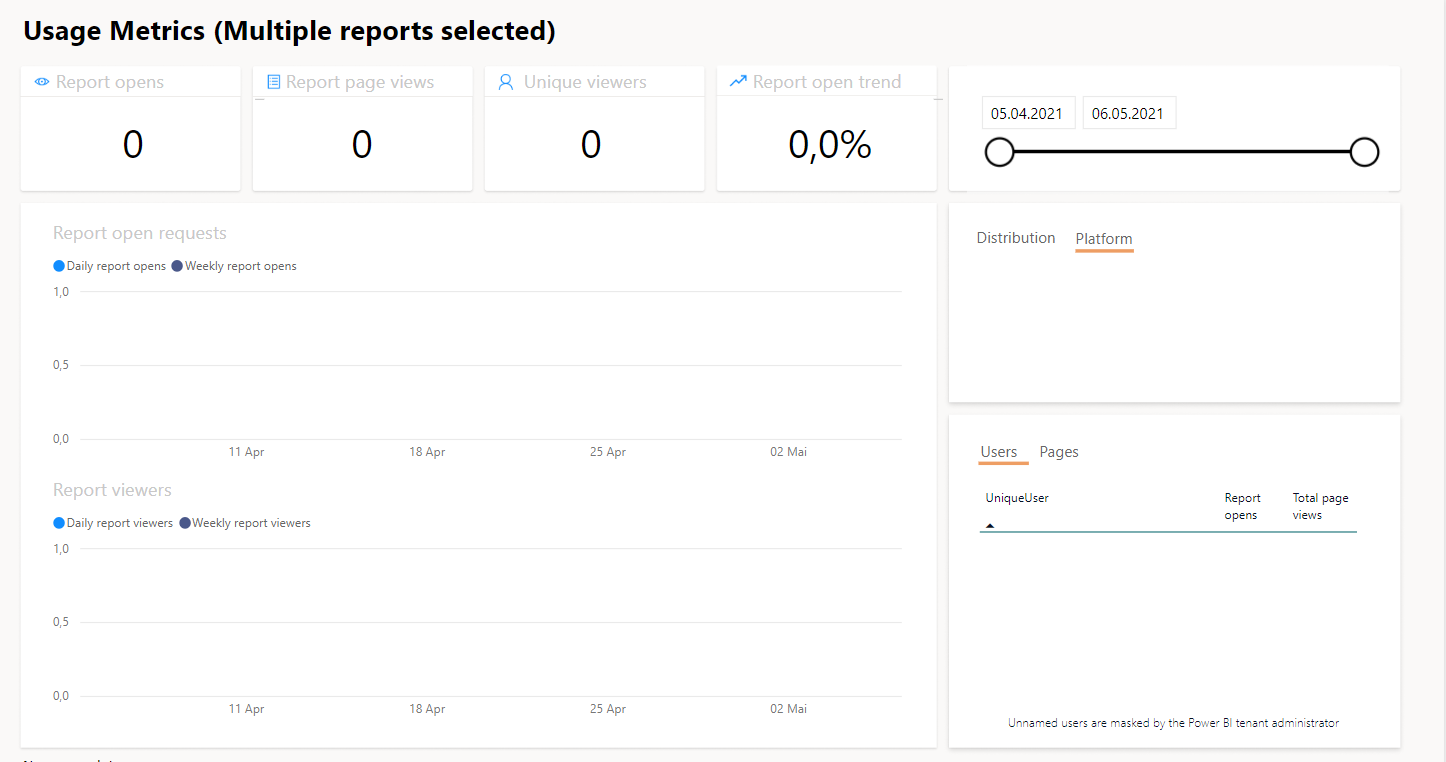Click 11 Apr on the Report open requests axis
Viewport: 1446px width, 762px height.
point(246,452)
